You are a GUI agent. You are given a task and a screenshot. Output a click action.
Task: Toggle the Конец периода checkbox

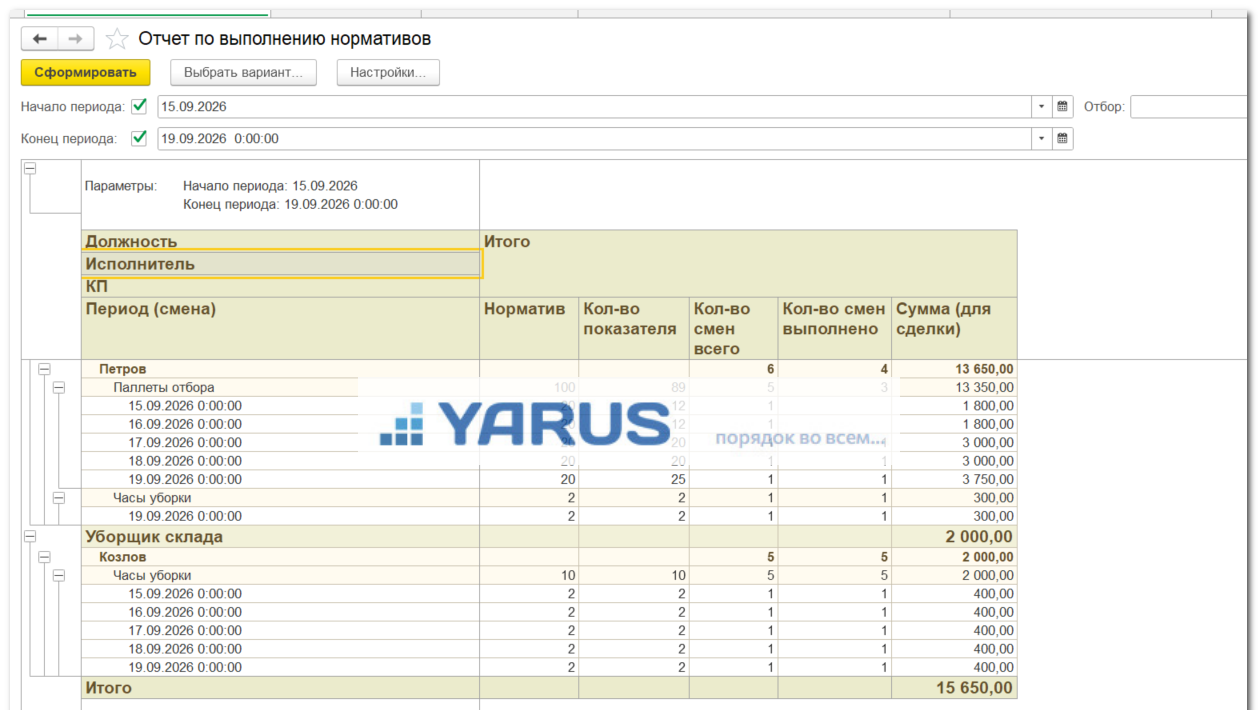[139, 138]
